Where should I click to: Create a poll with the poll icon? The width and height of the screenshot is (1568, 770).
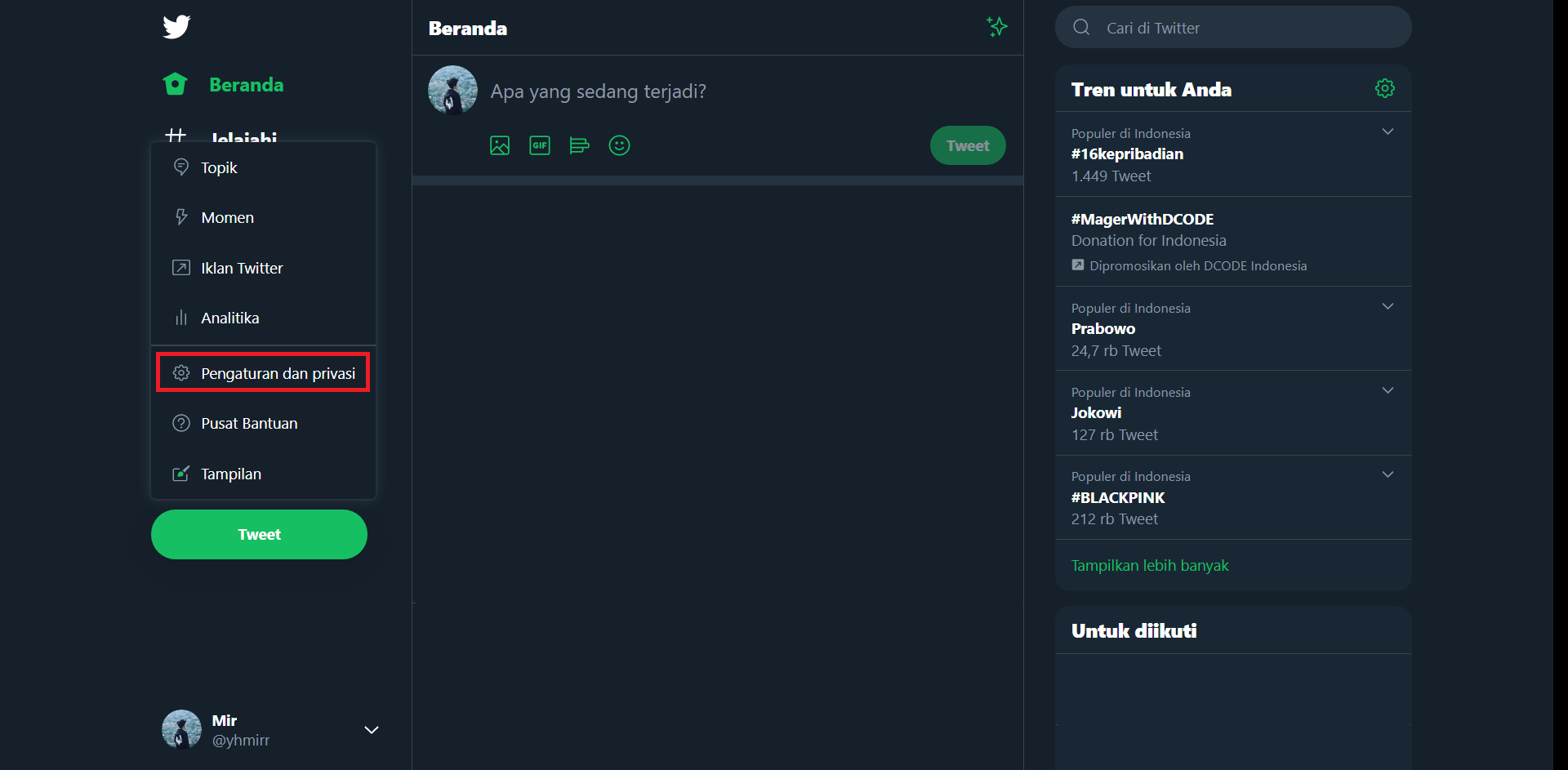(580, 145)
